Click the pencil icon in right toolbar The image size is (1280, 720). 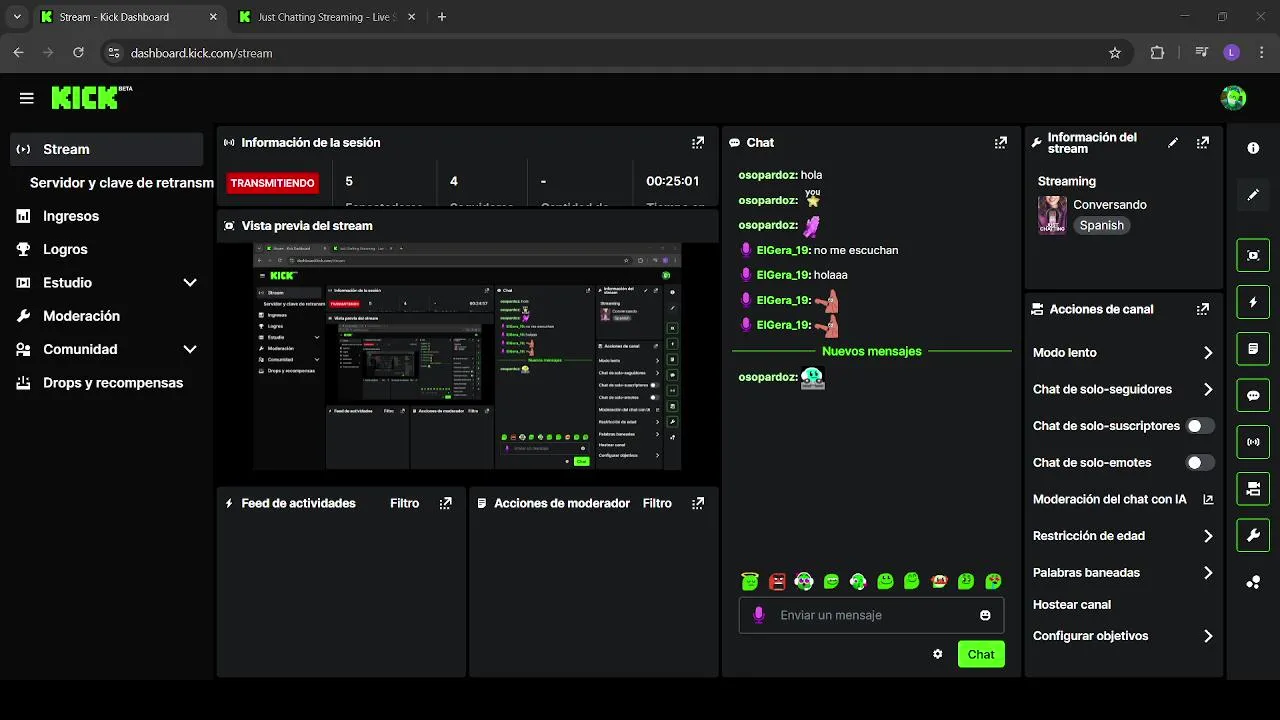(x=1253, y=195)
